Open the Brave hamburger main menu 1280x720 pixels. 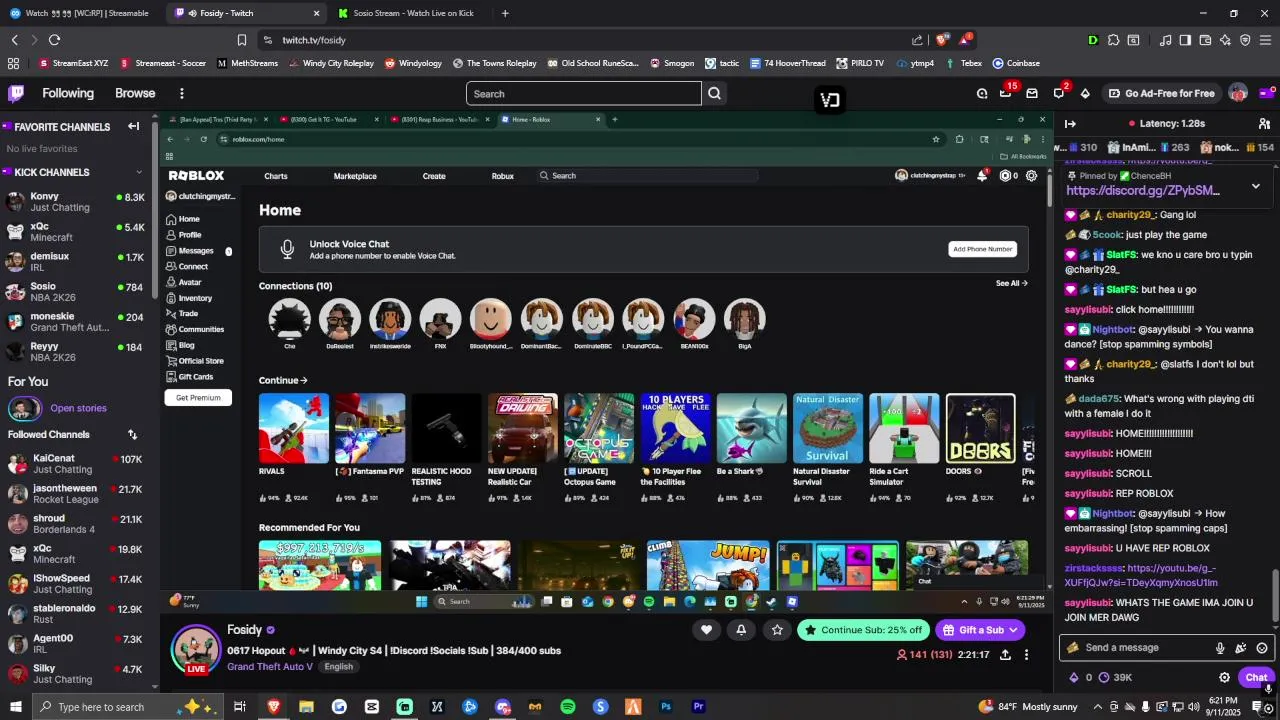click(1265, 40)
